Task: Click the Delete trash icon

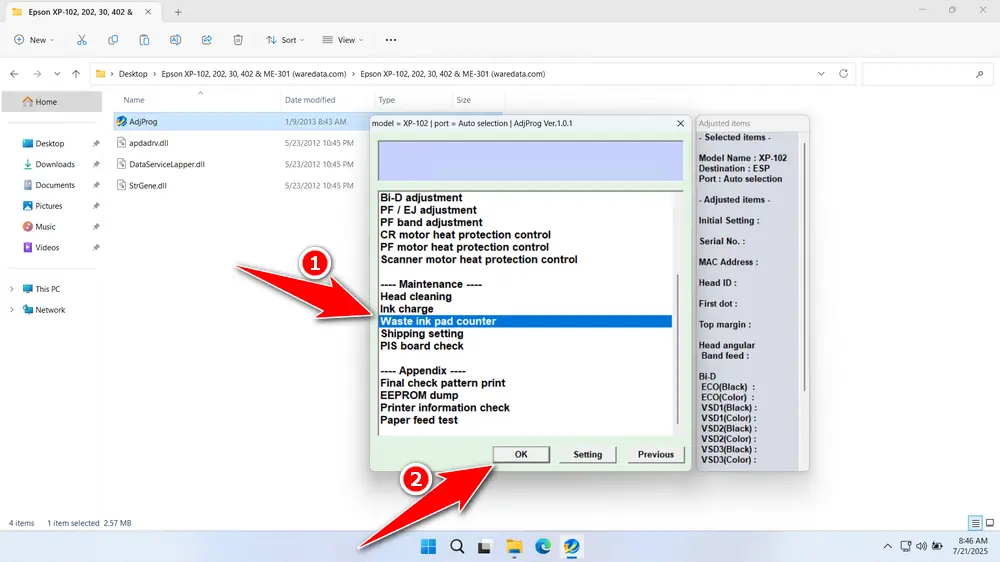Action: point(238,40)
